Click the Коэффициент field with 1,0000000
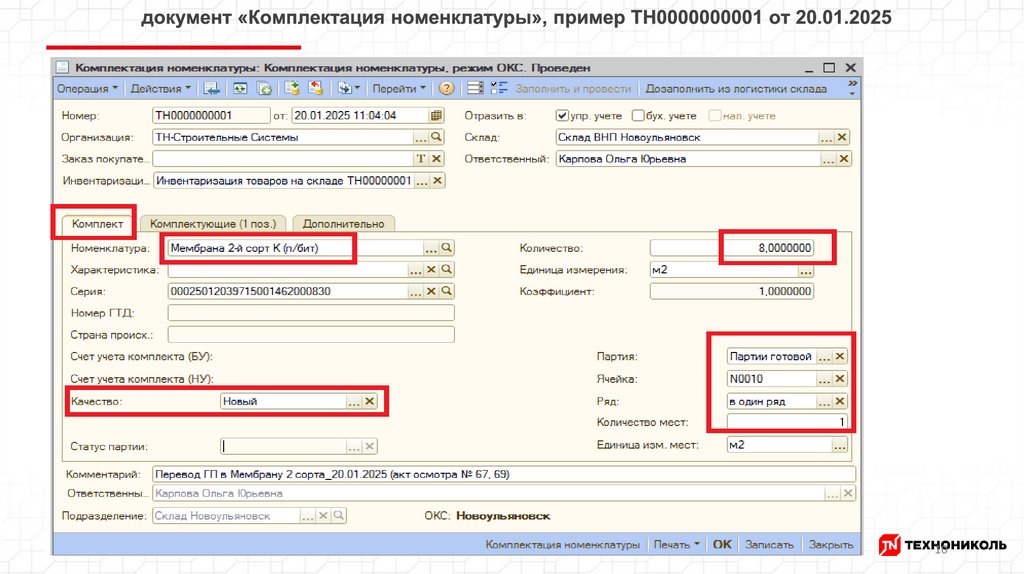 [x=731, y=291]
